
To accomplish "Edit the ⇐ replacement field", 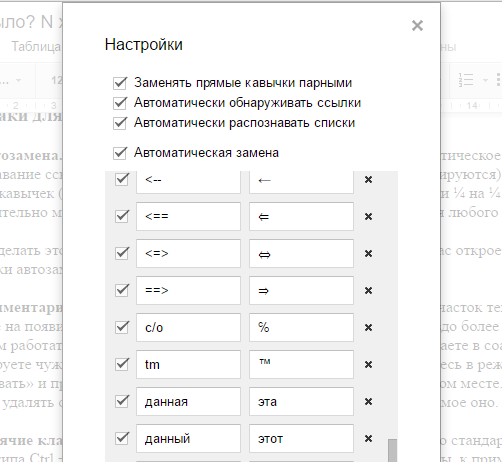I will pyautogui.click(x=301, y=216).
